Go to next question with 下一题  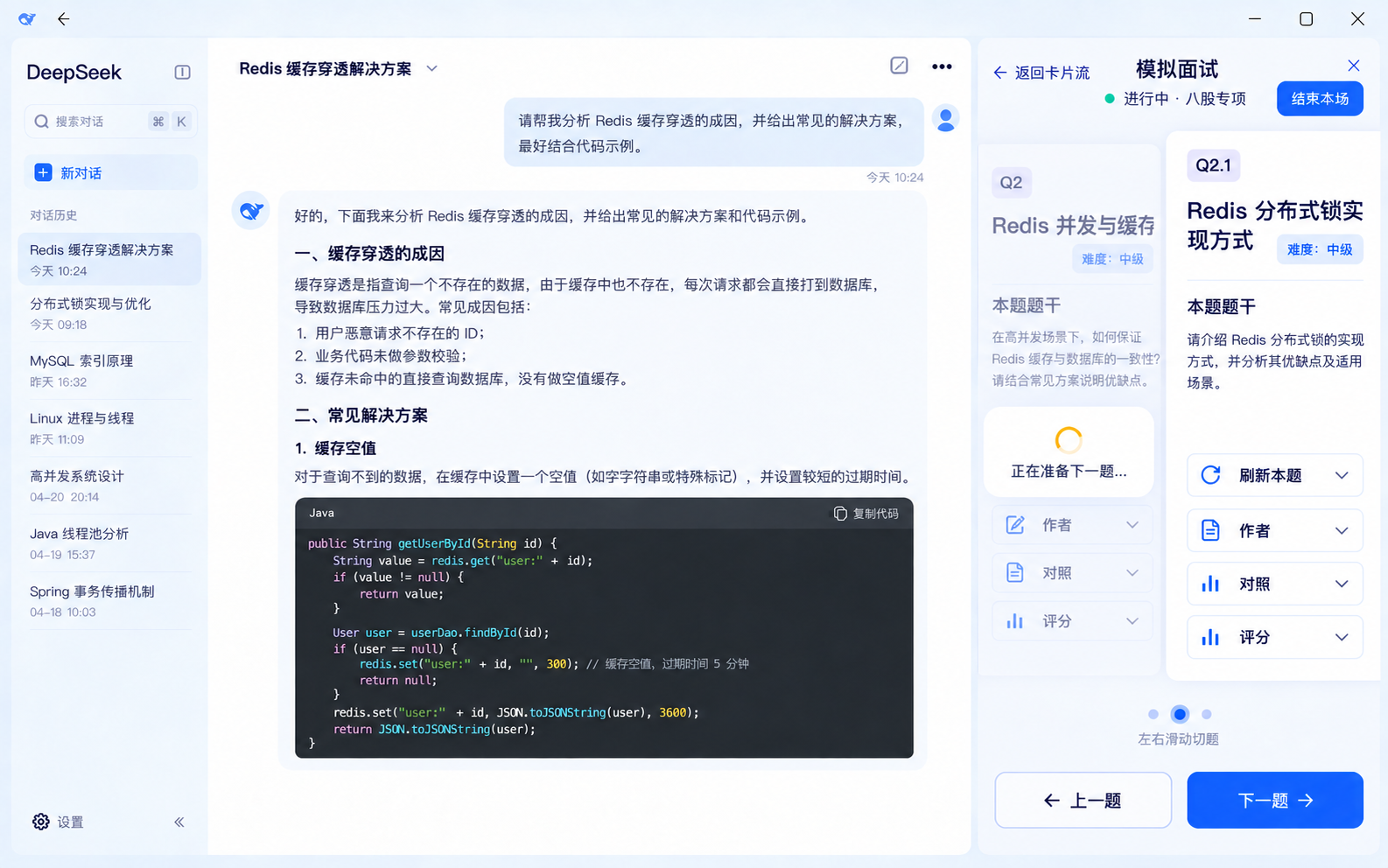coord(1275,800)
